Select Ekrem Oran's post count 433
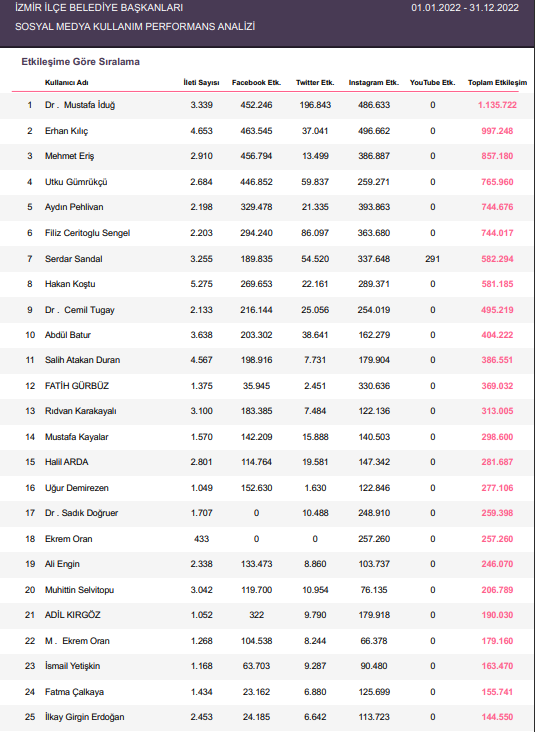535x732 pixels. point(201,539)
